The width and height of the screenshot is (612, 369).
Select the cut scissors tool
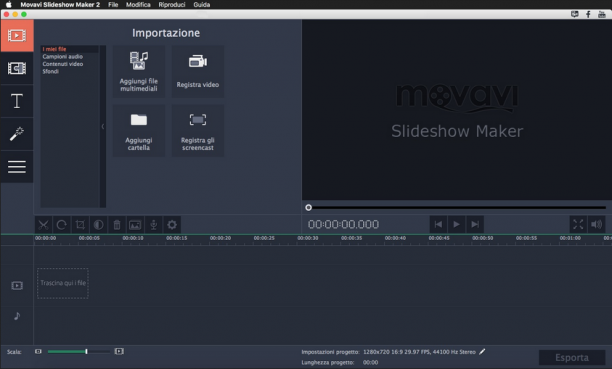(43, 225)
